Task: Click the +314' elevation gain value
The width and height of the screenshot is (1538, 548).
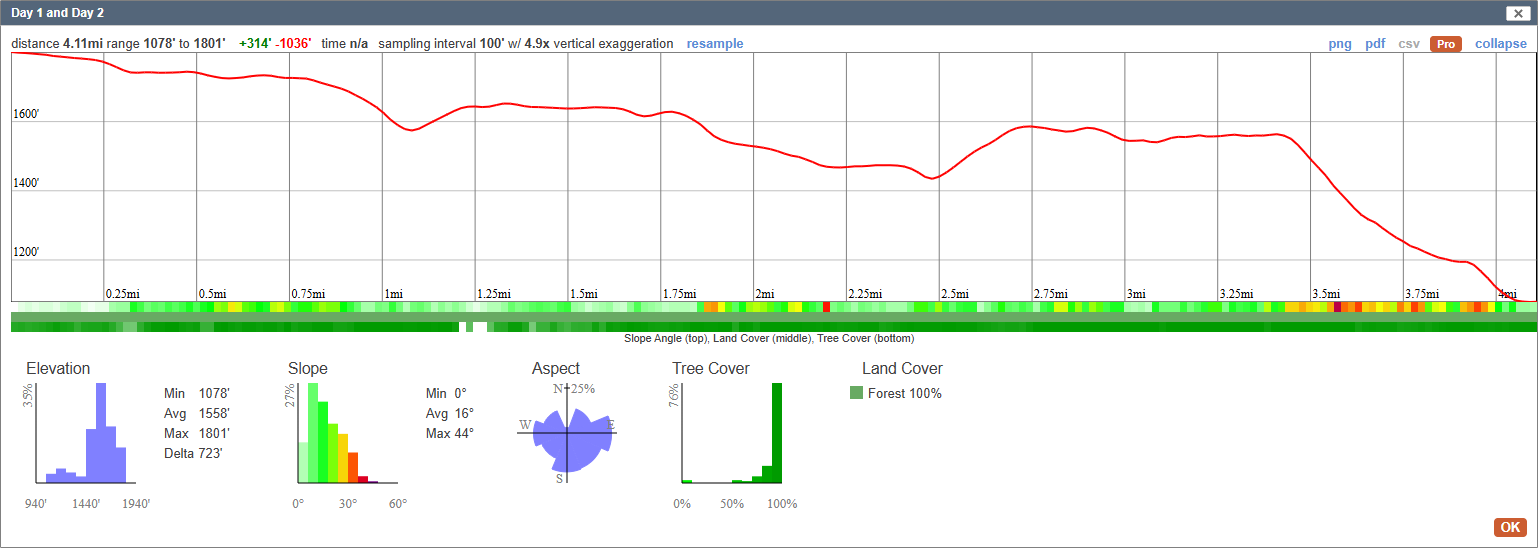Action: click(x=255, y=44)
